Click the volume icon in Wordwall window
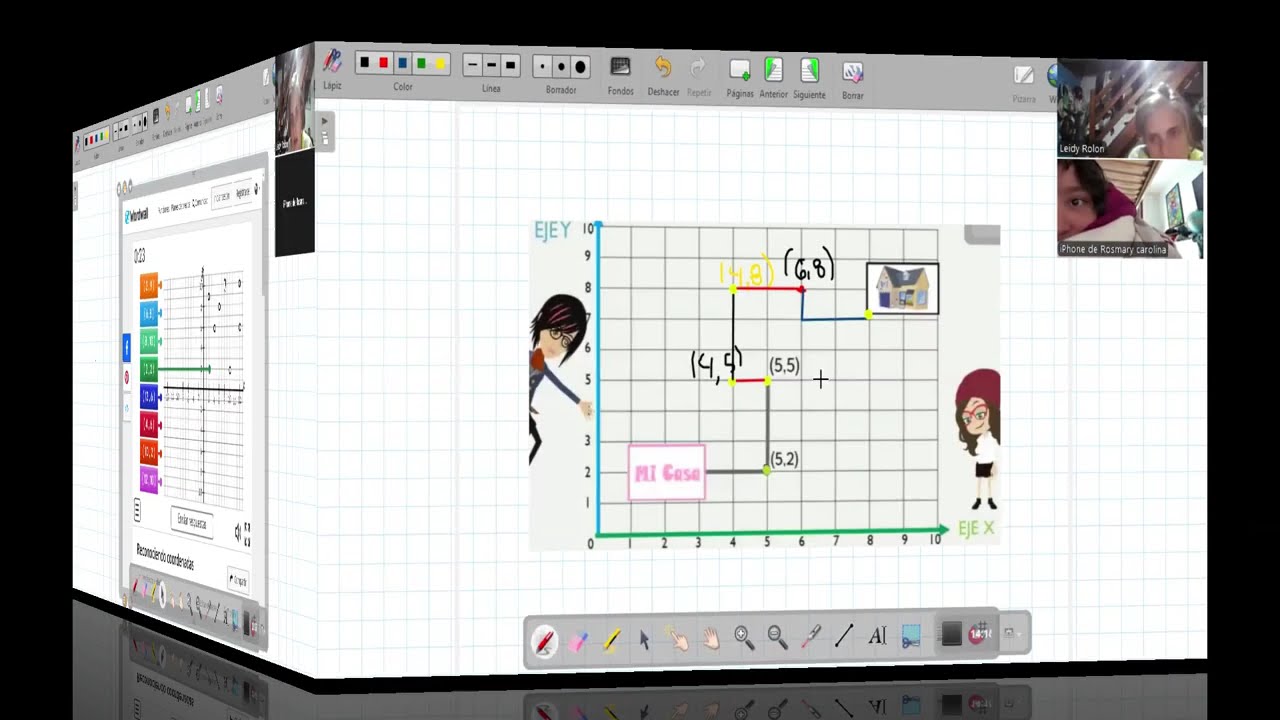The width and height of the screenshot is (1280, 720). tap(238, 531)
